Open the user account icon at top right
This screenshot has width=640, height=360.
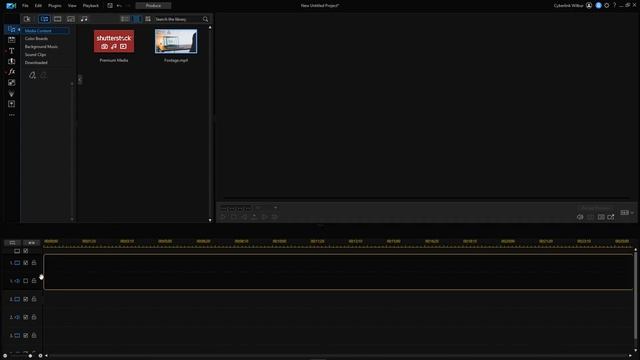[589, 5]
